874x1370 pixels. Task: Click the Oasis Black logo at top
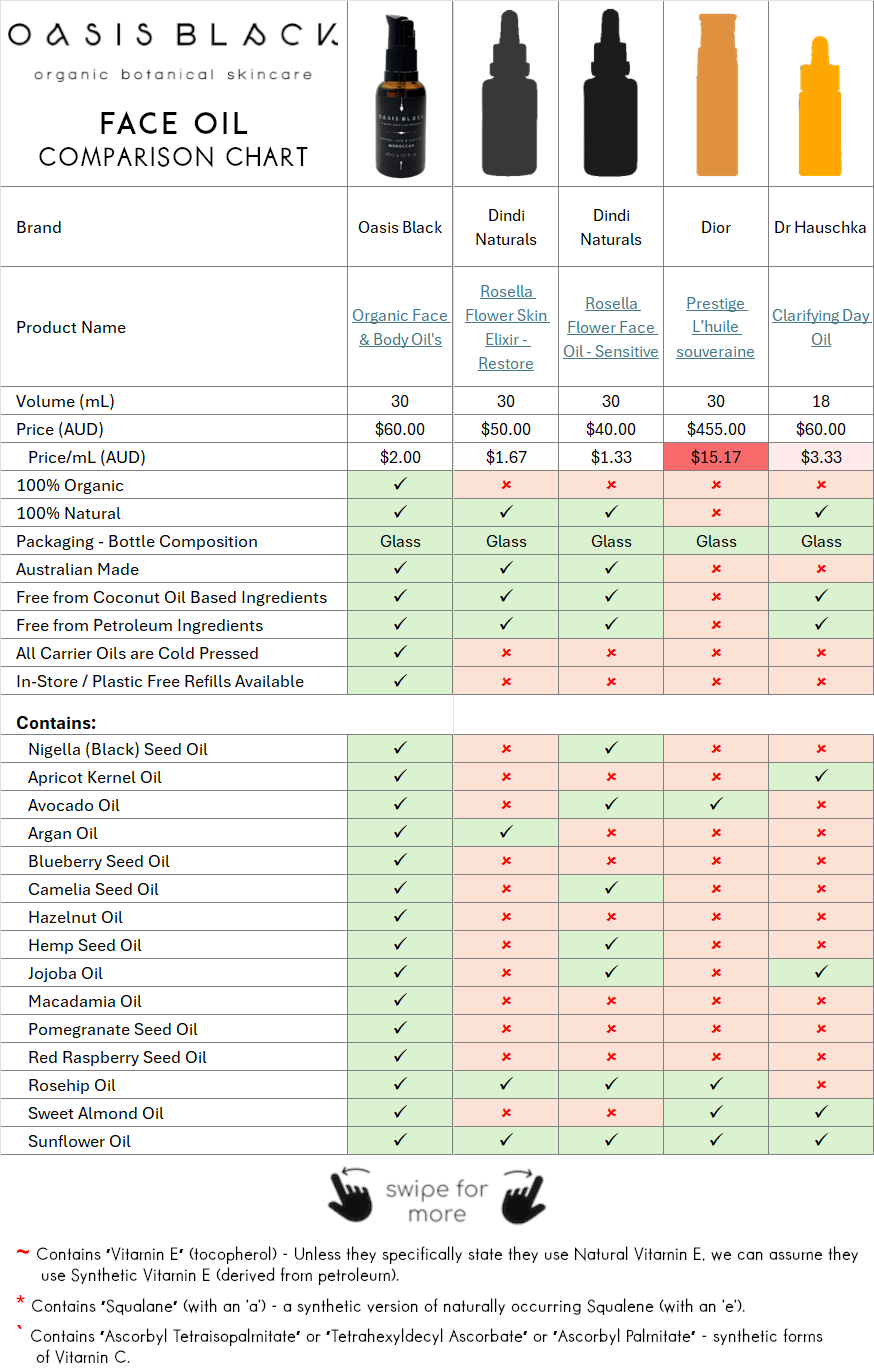tap(173, 36)
